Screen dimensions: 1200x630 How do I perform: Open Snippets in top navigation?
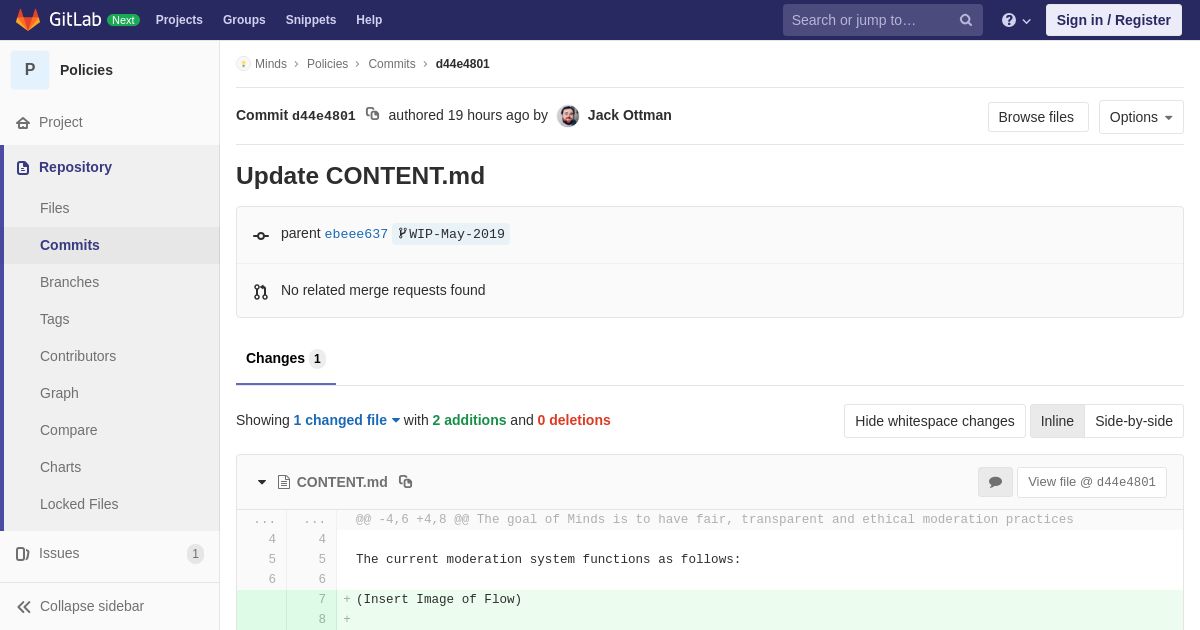coord(311,20)
